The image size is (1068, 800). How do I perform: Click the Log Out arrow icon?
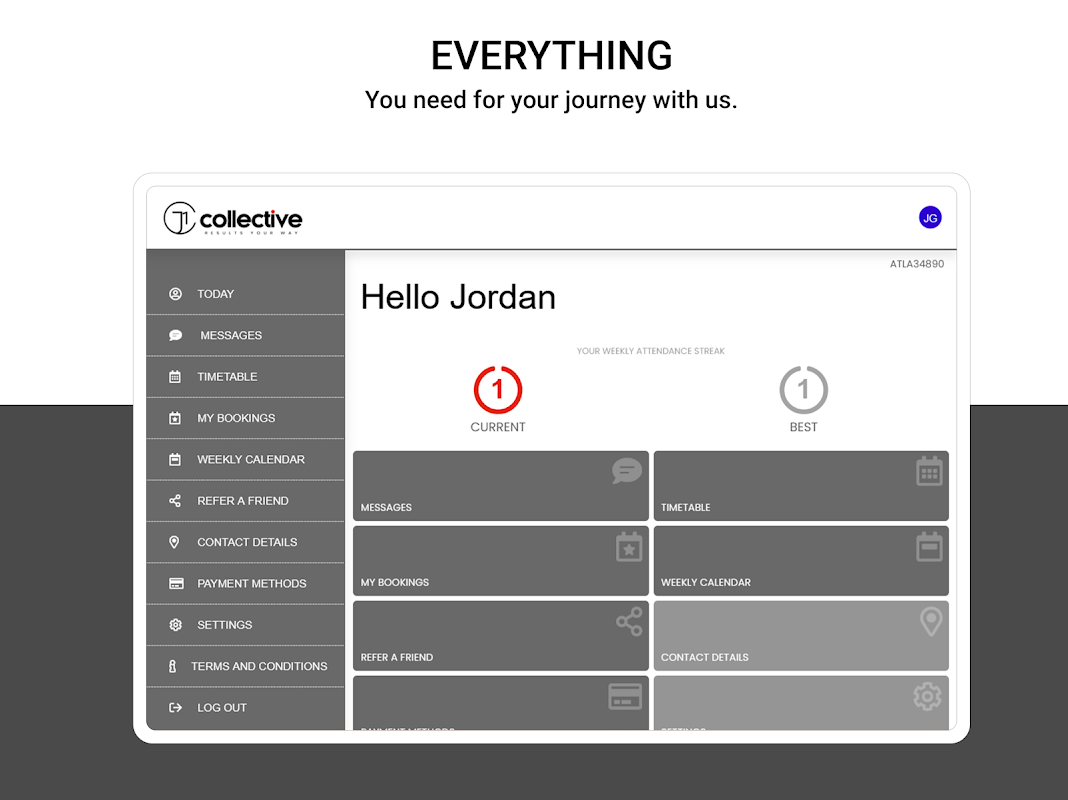176,708
